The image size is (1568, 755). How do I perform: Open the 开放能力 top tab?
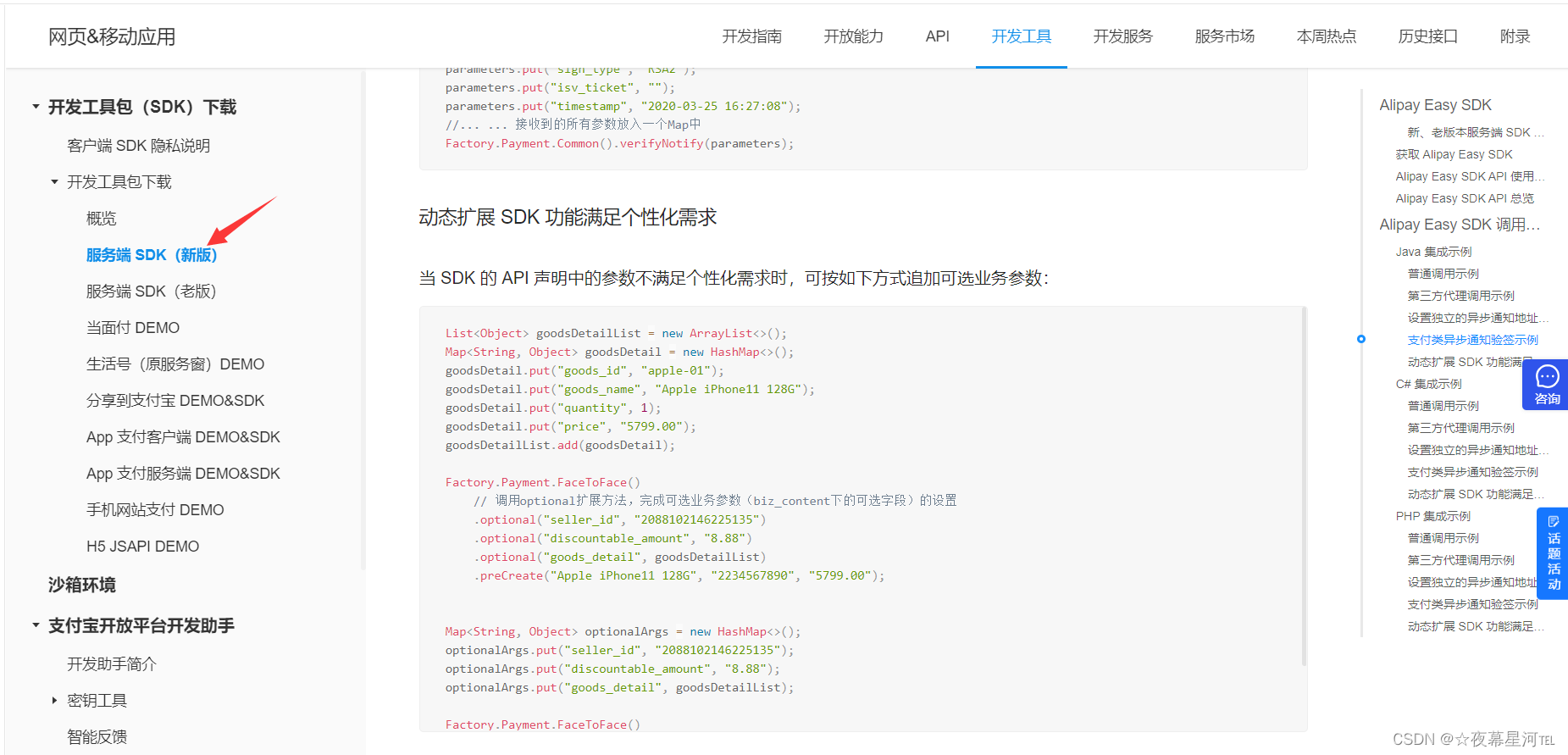click(854, 36)
